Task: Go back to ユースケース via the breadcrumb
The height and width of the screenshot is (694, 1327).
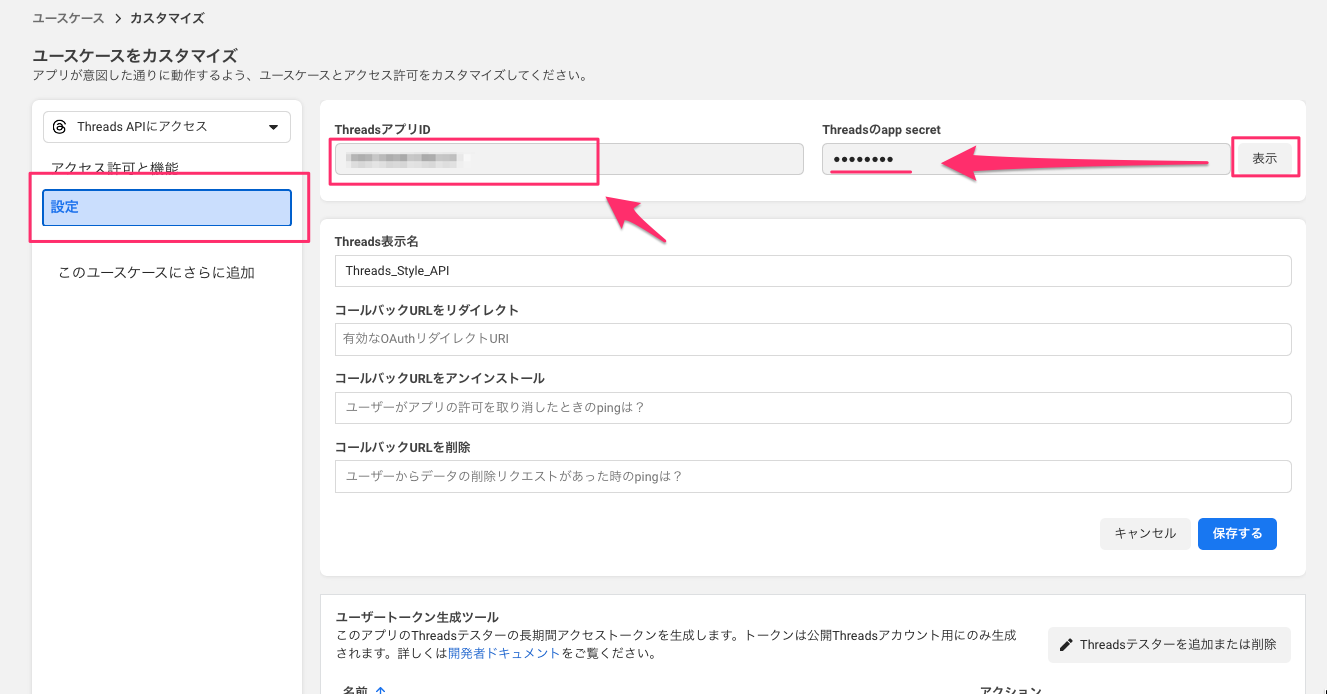Action: pyautogui.click(x=68, y=19)
